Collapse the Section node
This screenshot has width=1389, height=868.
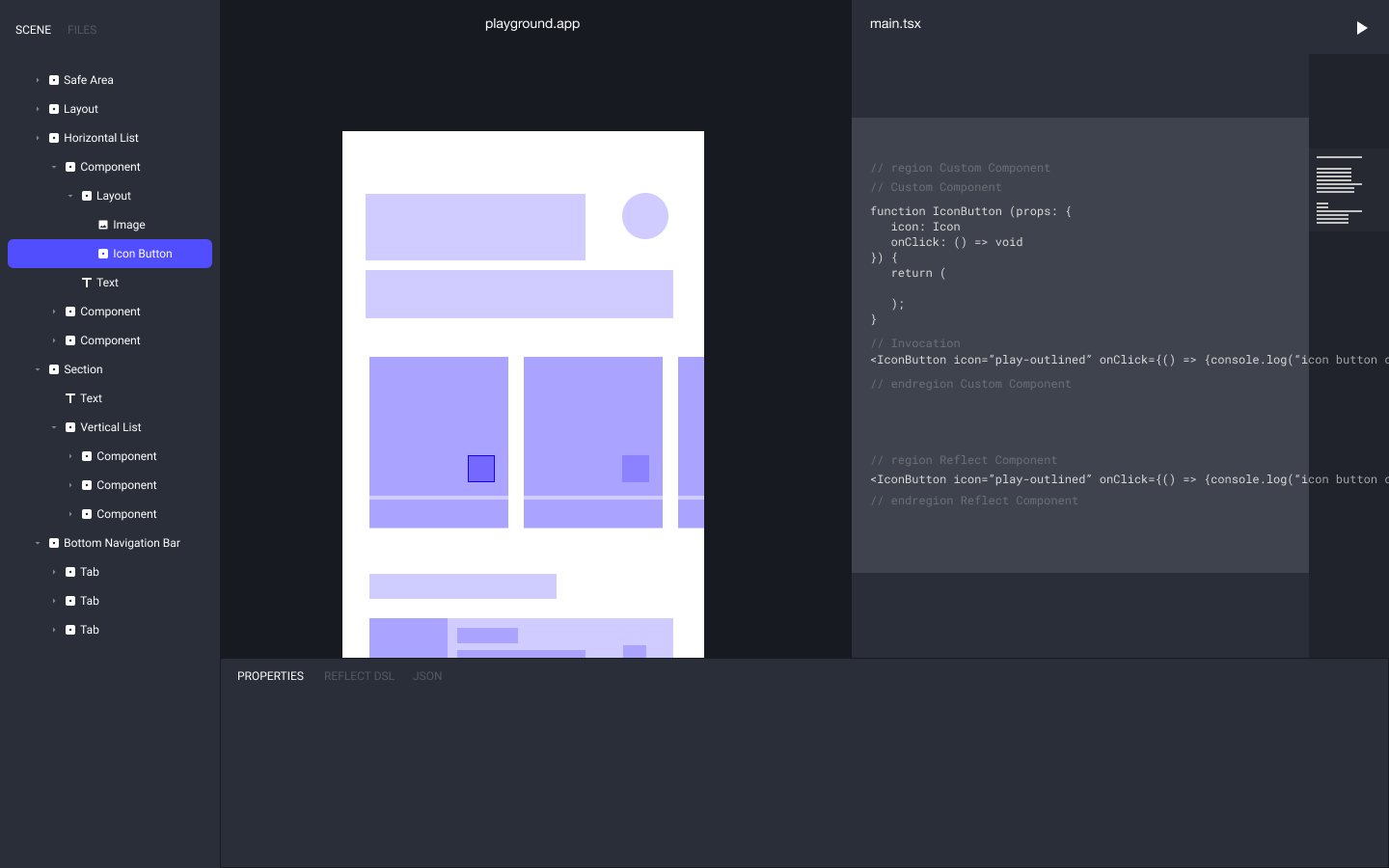[x=38, y=369]
